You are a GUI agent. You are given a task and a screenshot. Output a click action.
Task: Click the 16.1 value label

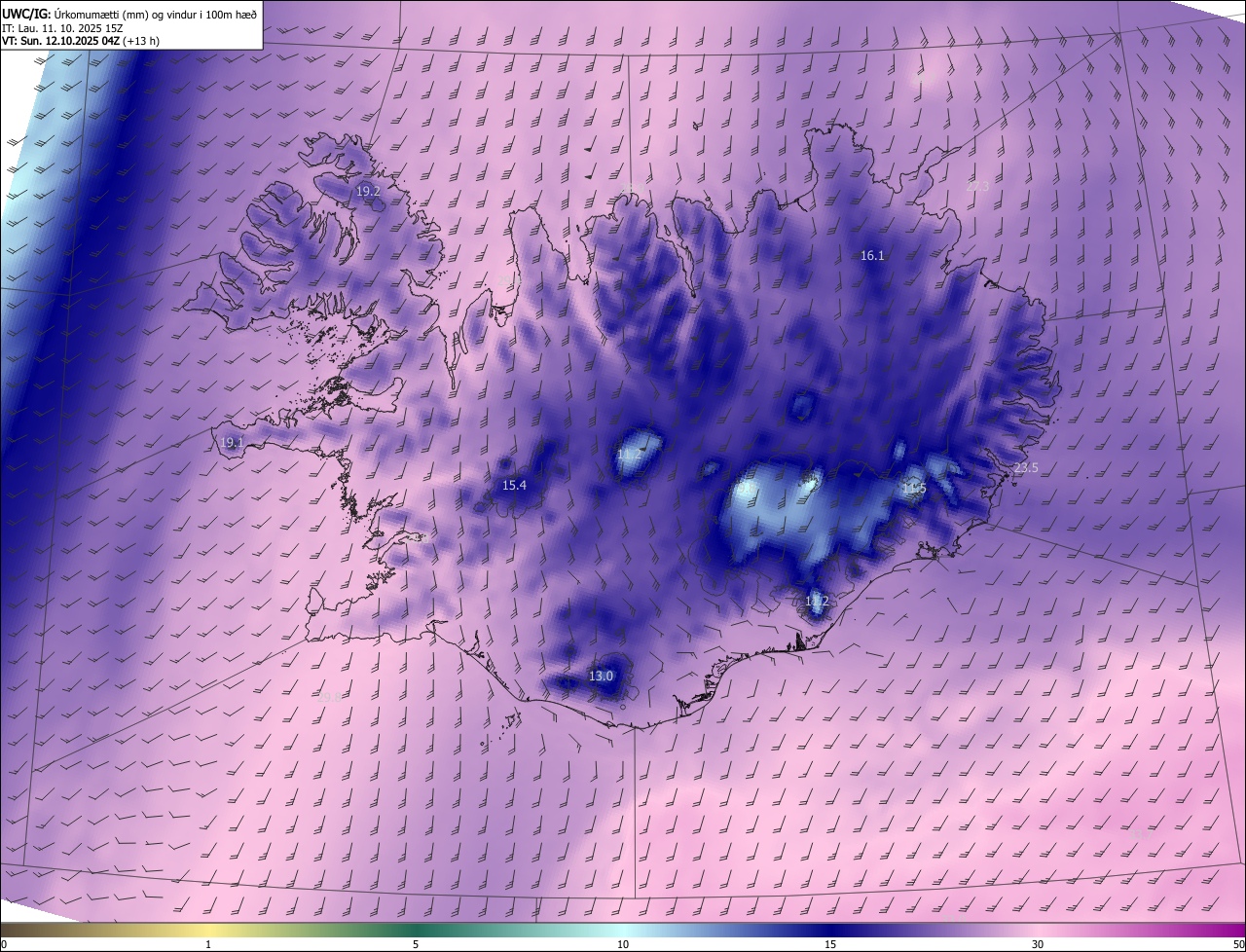tap(872, 256)
